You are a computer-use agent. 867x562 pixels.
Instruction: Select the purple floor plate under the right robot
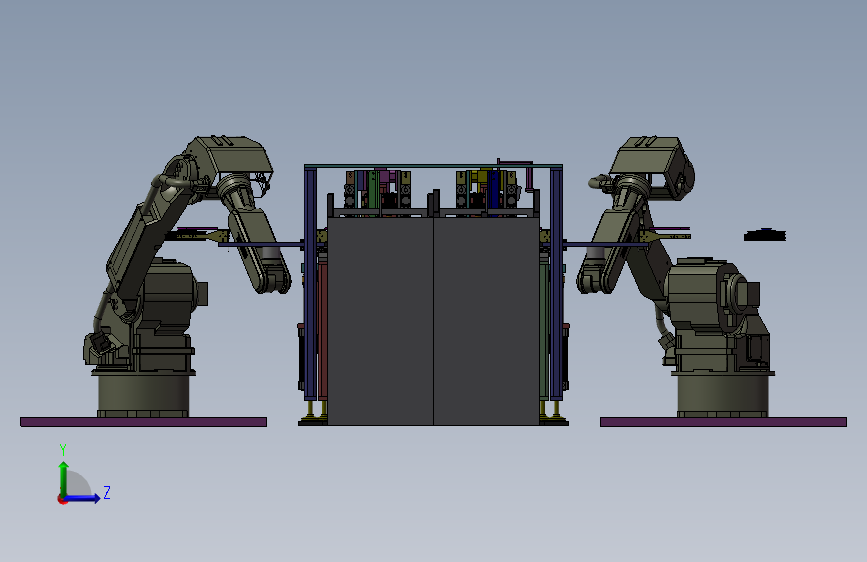coord(723,422)
